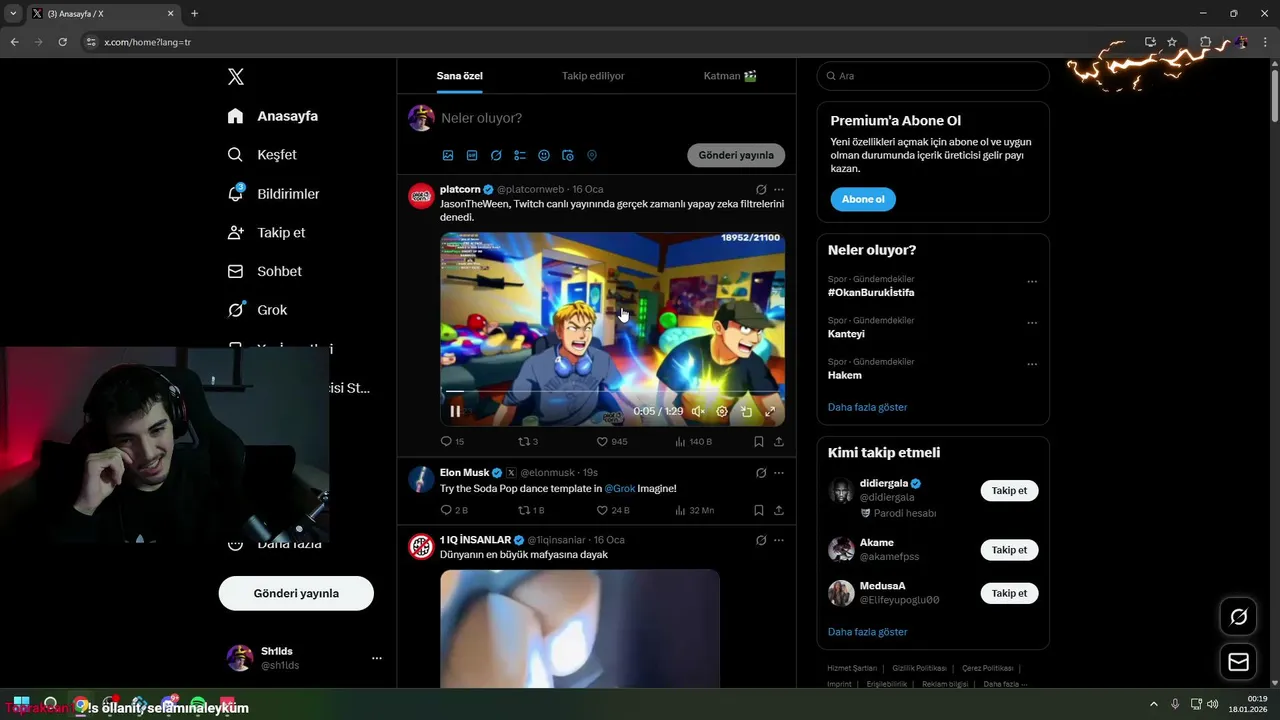
Task: Click @Grok mention in Elon's post
Action: coord(620,489)
